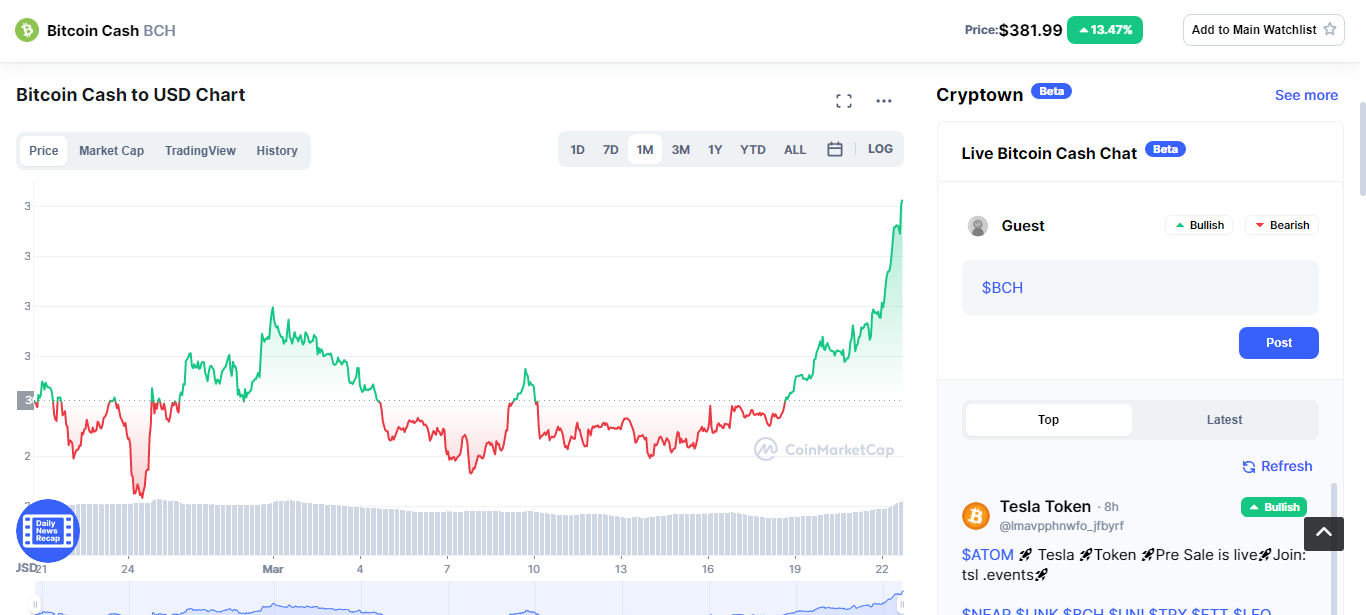The width and height of the screenshot is (1366, 615).
Task: Click the $381.99 price value
Action: [1030, 30]
